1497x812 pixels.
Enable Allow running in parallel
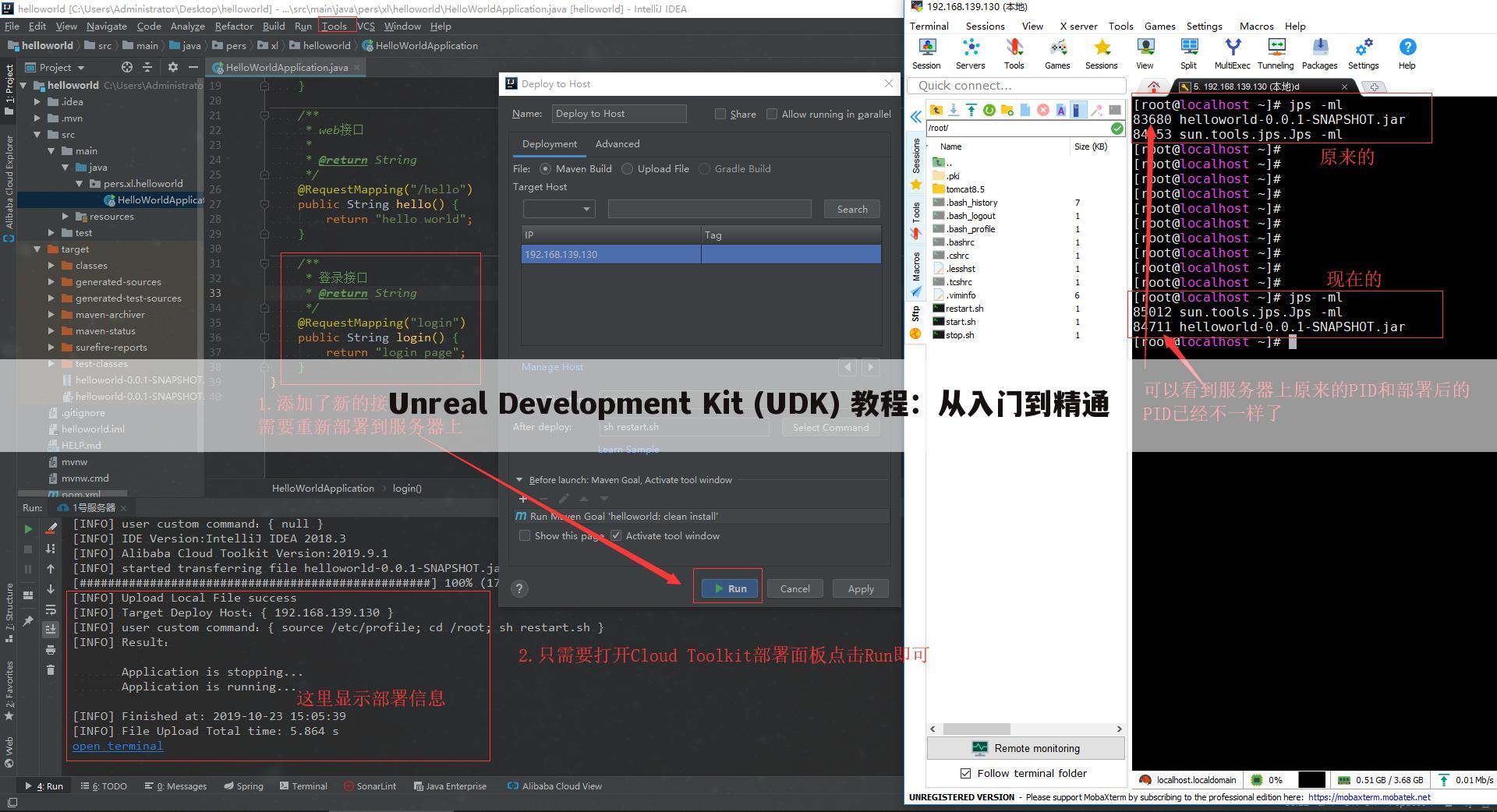tap(772, 114)
